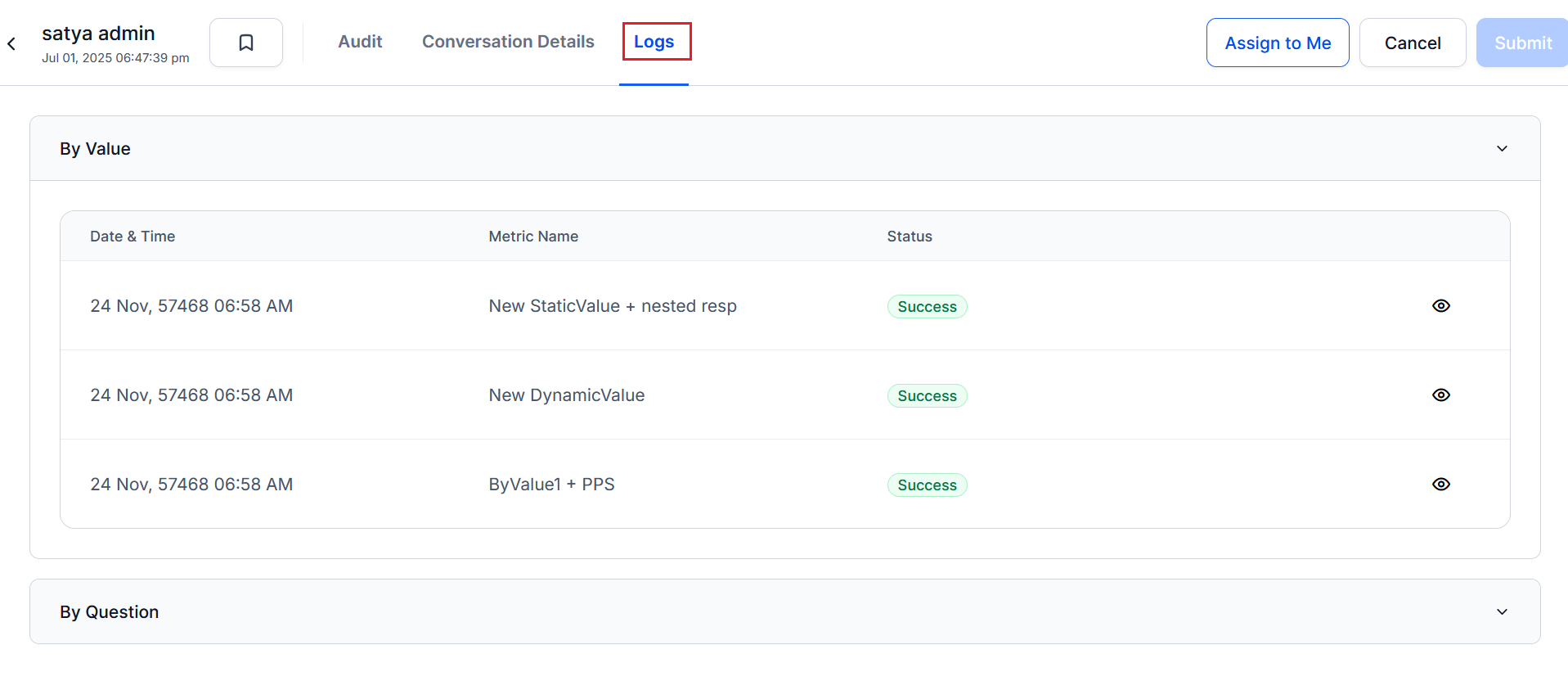The height and width of the screenshot is (690, 1568).
Task: Click the Jul 01, 2025 06:47:39 pm timestamp
Action: click(x=115, y=58)
